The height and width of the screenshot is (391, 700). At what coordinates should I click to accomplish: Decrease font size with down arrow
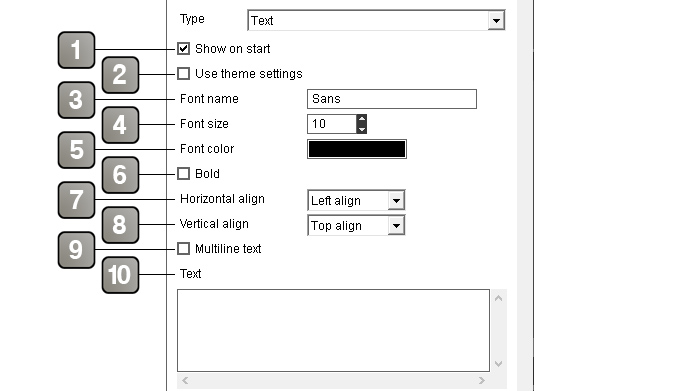pos(362,129)
